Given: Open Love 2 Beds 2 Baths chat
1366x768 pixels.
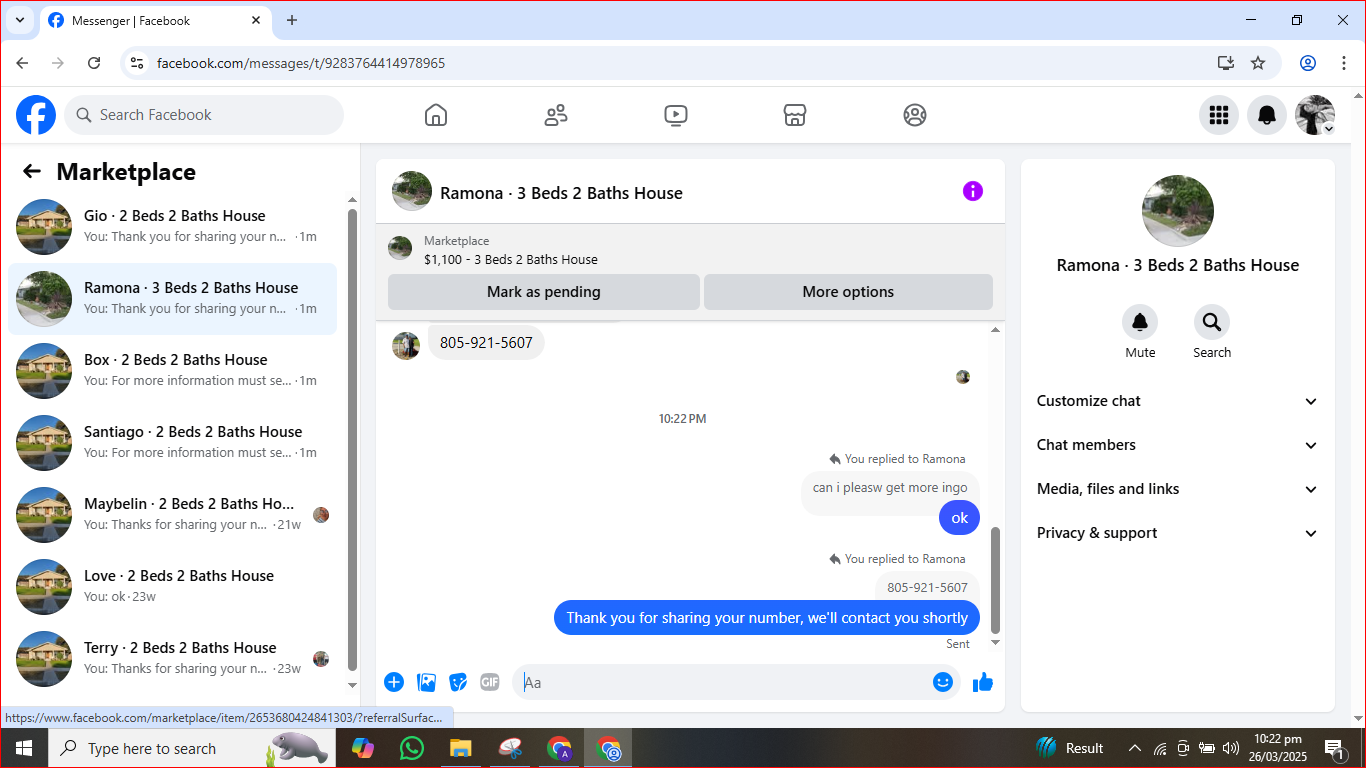Looking at the screenshot, I should [x=172, y=587].
